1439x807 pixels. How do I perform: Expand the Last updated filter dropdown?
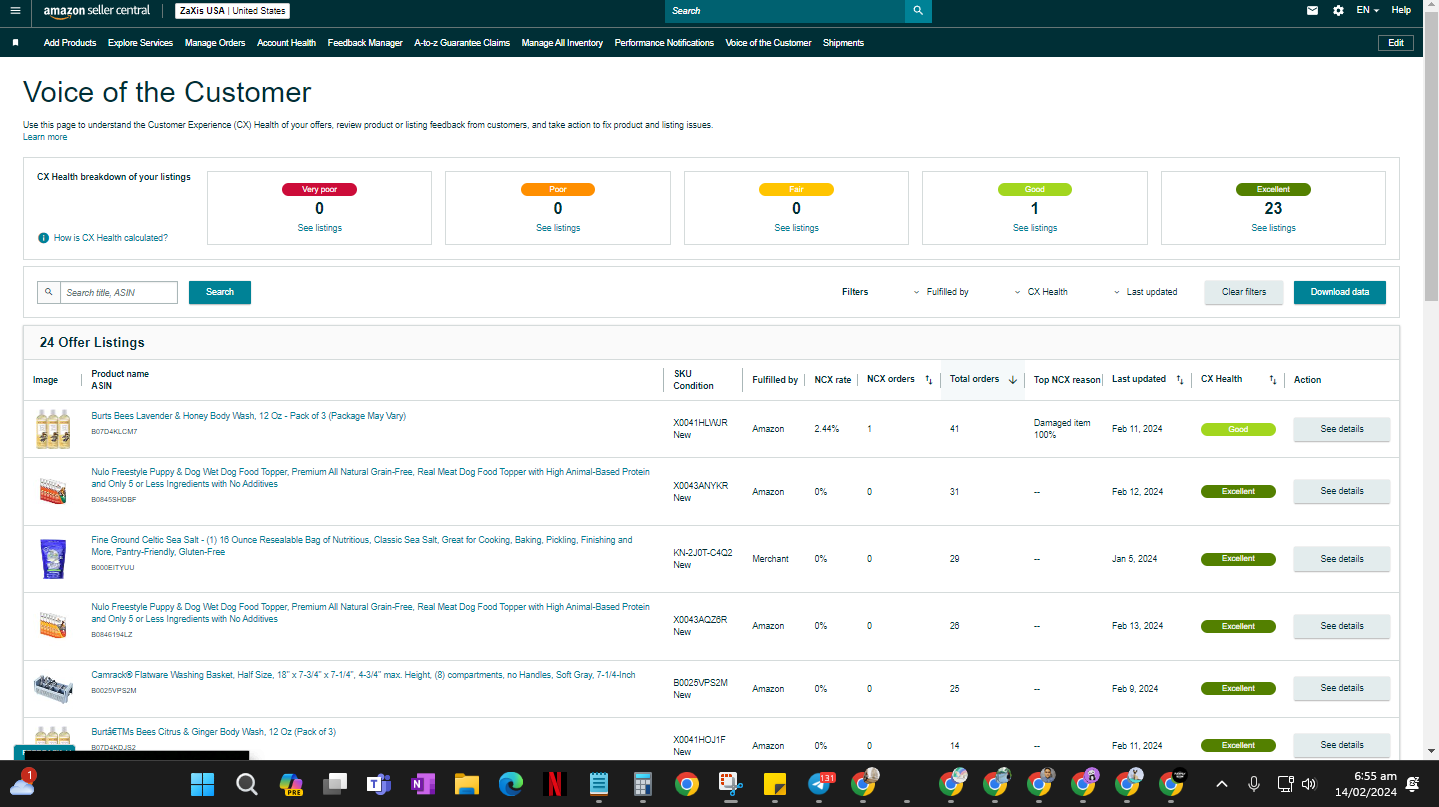[1145, 292]
